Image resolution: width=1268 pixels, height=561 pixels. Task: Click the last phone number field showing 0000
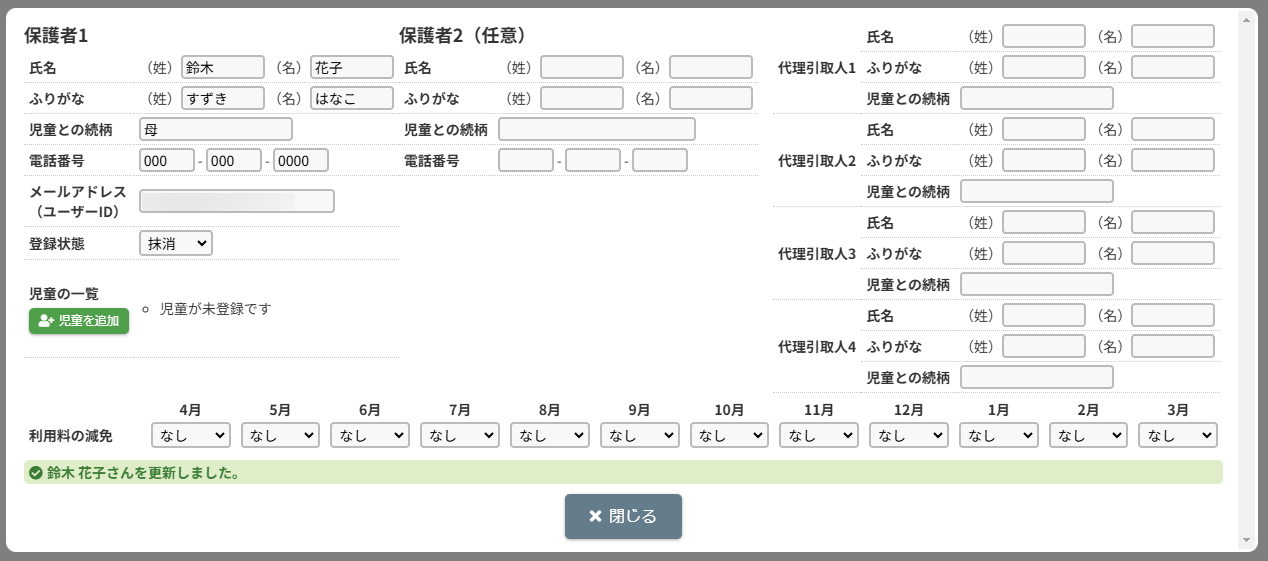pos(301,160)
